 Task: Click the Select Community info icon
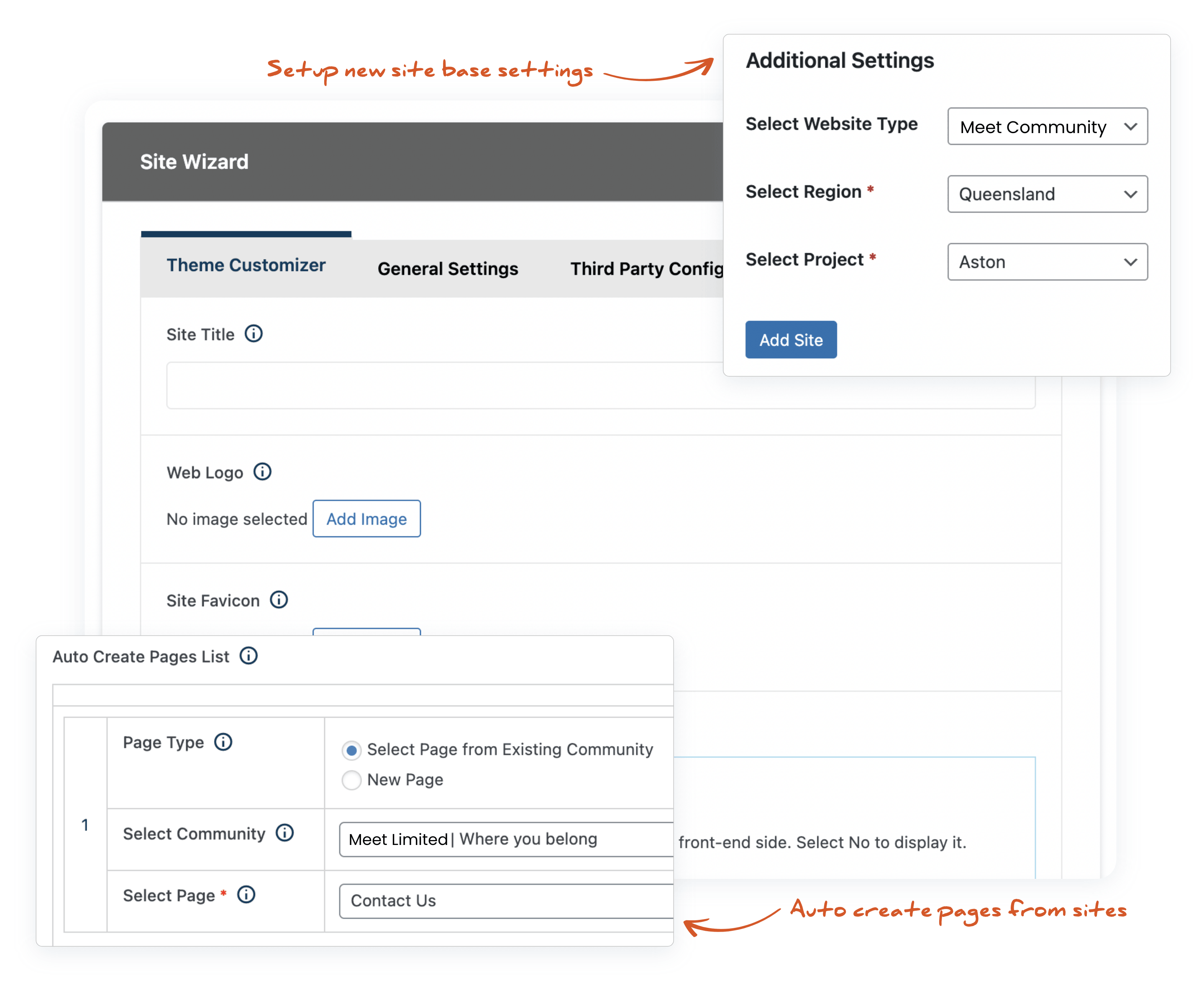[285, 833]
